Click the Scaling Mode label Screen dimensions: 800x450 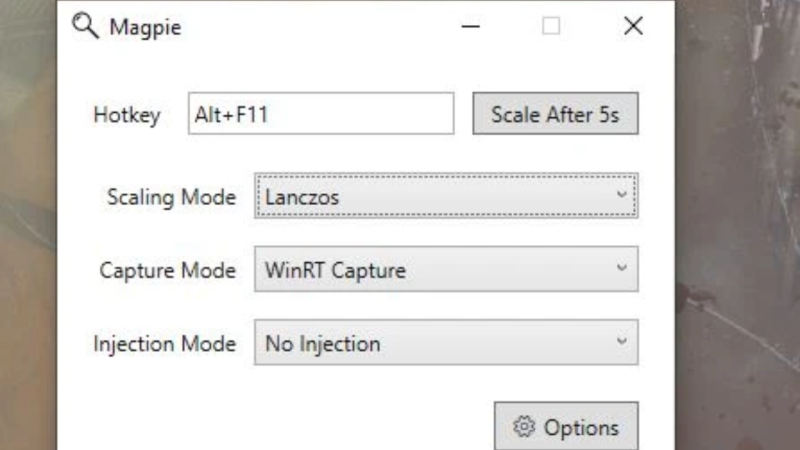click(171, 197)
